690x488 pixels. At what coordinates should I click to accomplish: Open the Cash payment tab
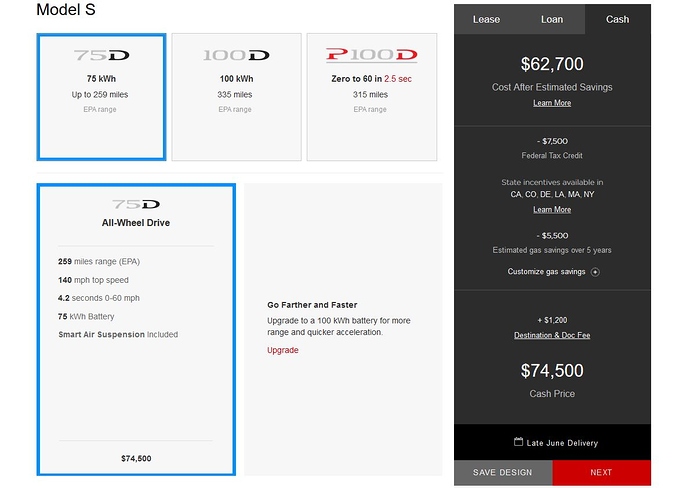[x=618, y=19]
